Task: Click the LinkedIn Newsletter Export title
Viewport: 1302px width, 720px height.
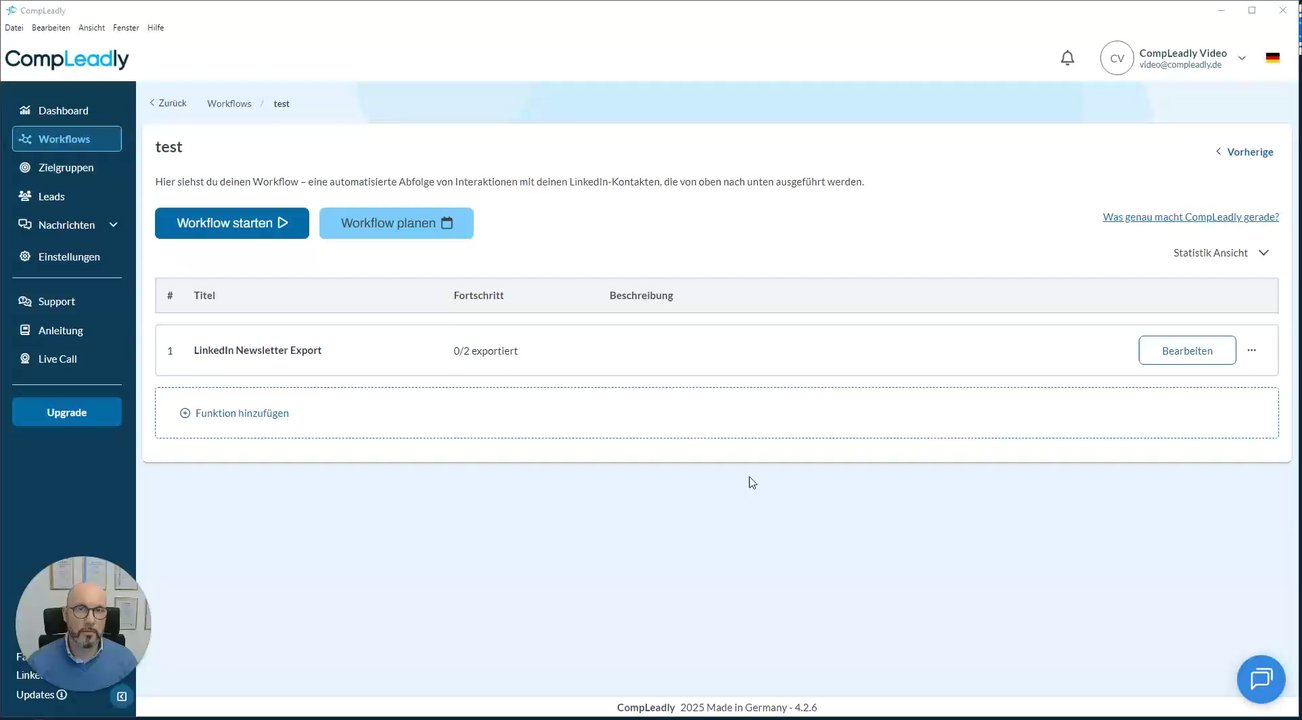Action: (257, 350)
